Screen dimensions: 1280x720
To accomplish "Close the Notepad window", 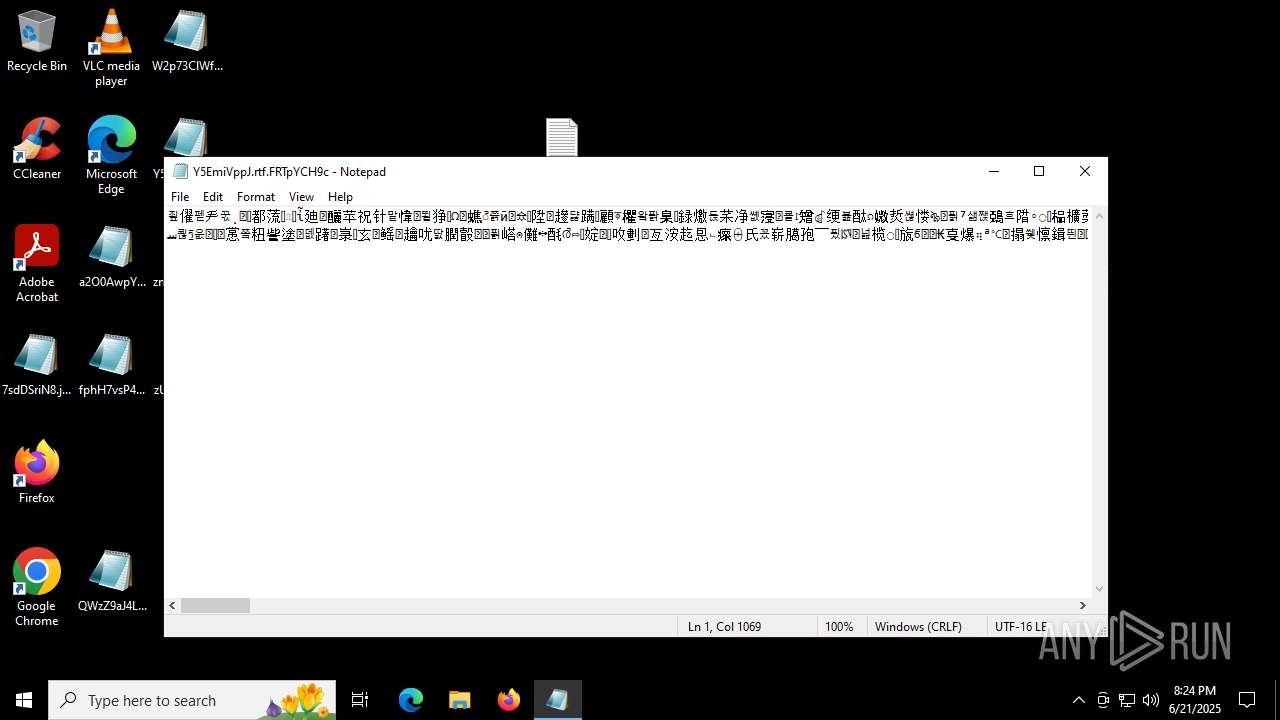I will click(1085, 172).
